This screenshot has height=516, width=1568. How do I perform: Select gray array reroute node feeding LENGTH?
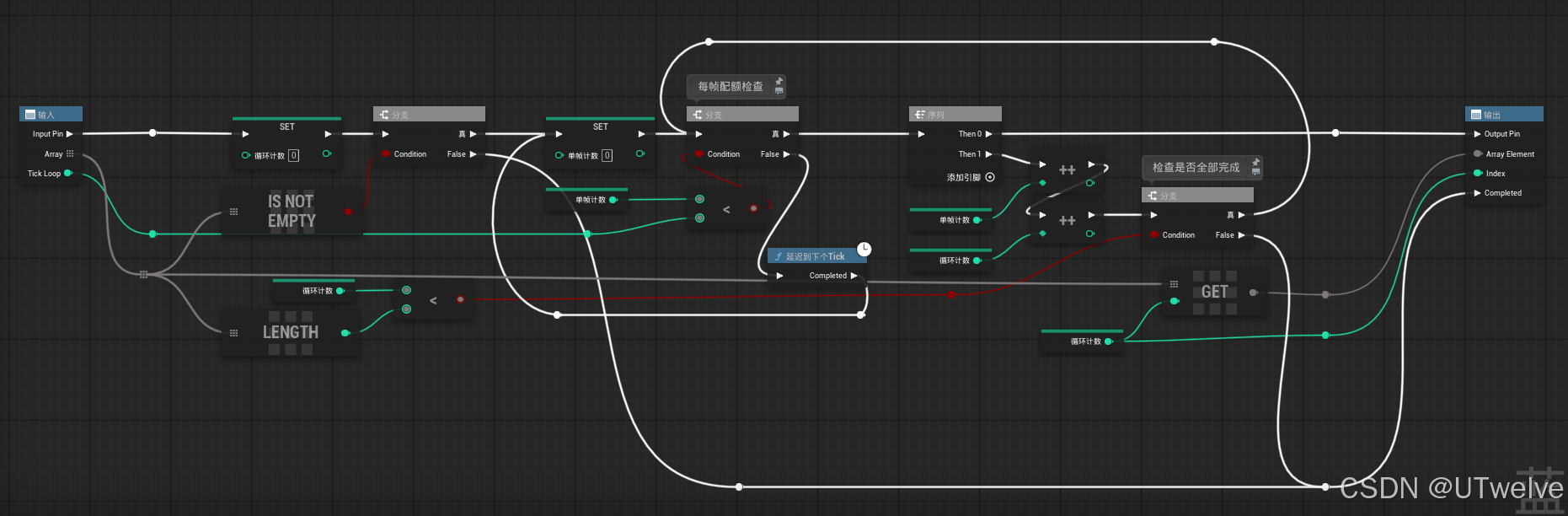[x=143, y=274]
